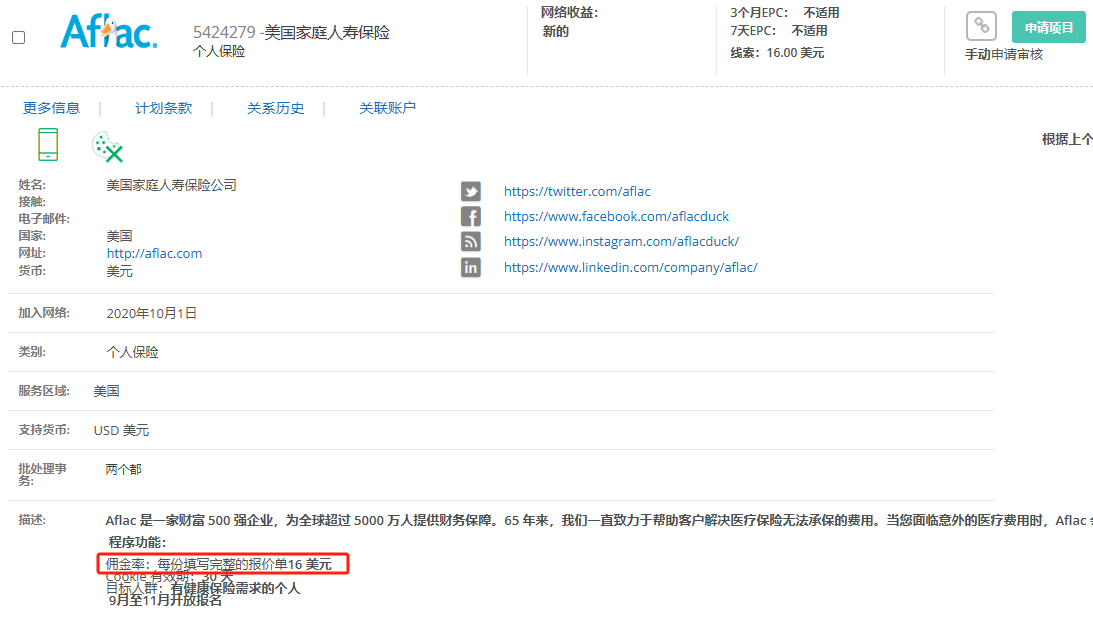Click the LinkedIn icon

471,267
